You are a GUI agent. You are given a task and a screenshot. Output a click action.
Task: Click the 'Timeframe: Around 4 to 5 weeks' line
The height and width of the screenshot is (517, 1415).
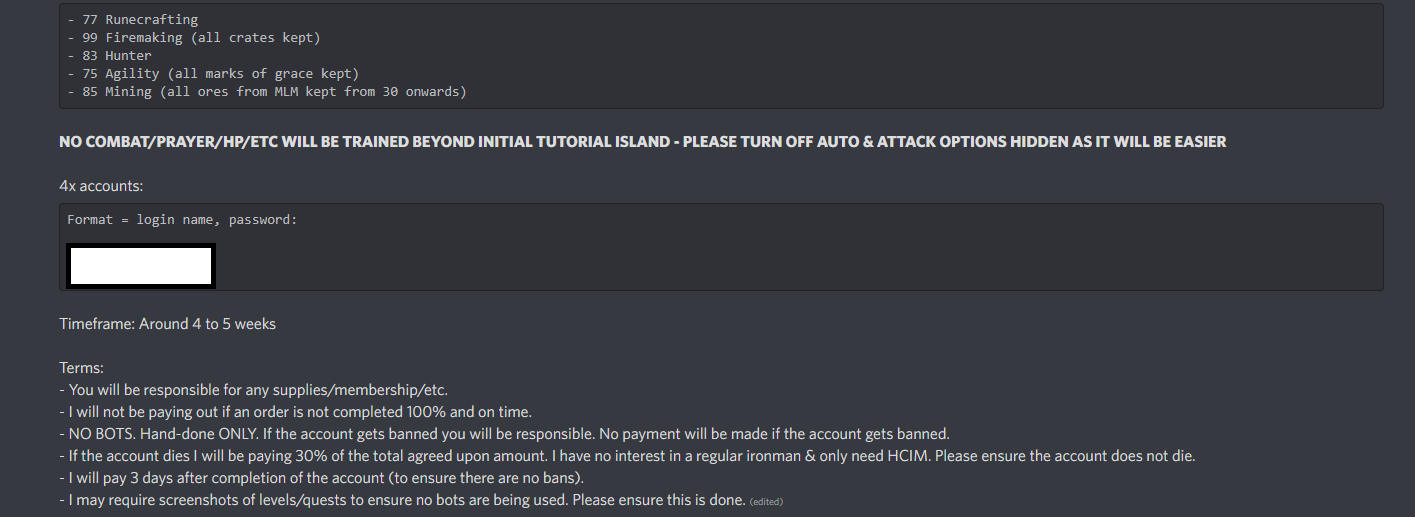167,324
